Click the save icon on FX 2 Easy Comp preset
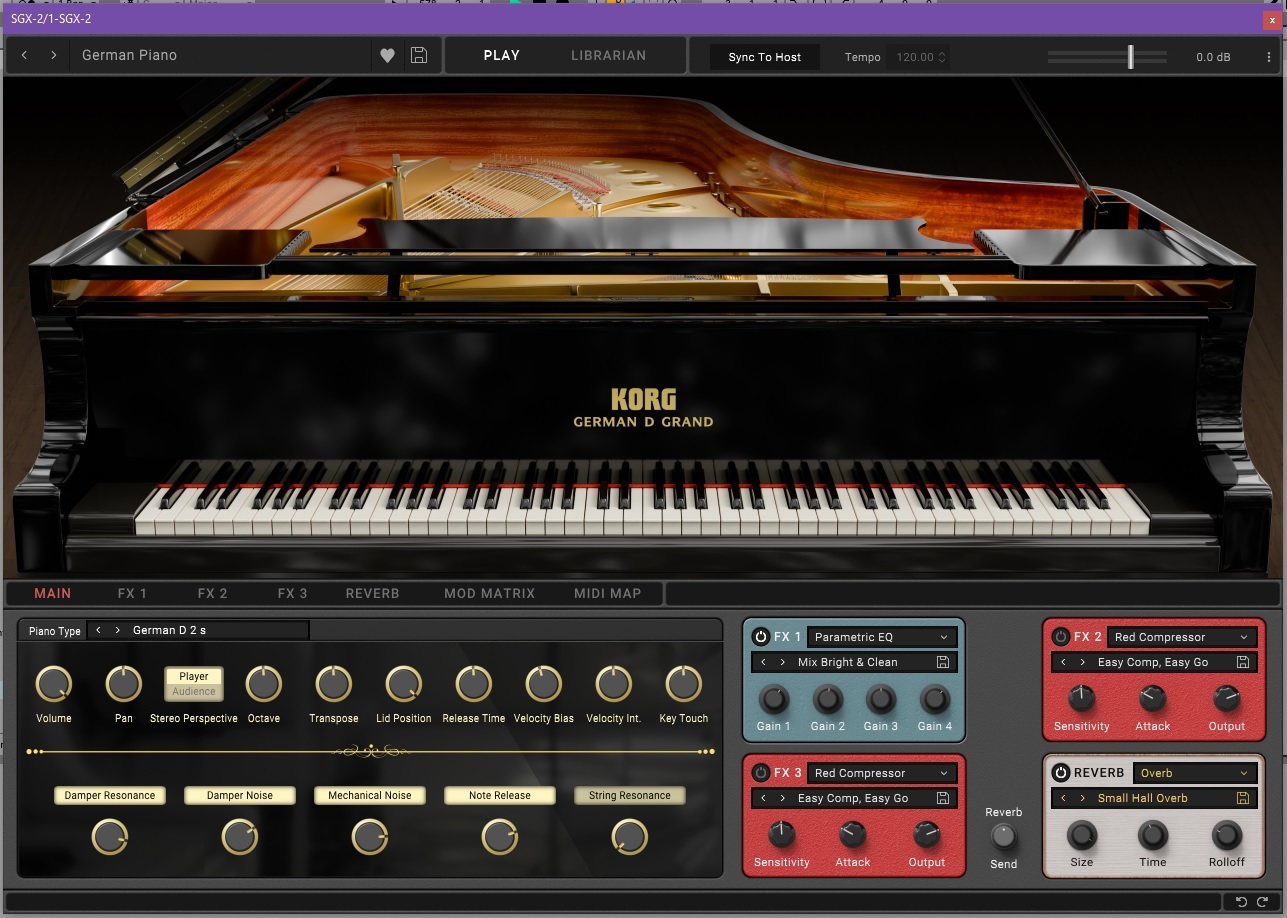Image resolution: width=1287 pixels, height=918 pixels. (1241, 661)
